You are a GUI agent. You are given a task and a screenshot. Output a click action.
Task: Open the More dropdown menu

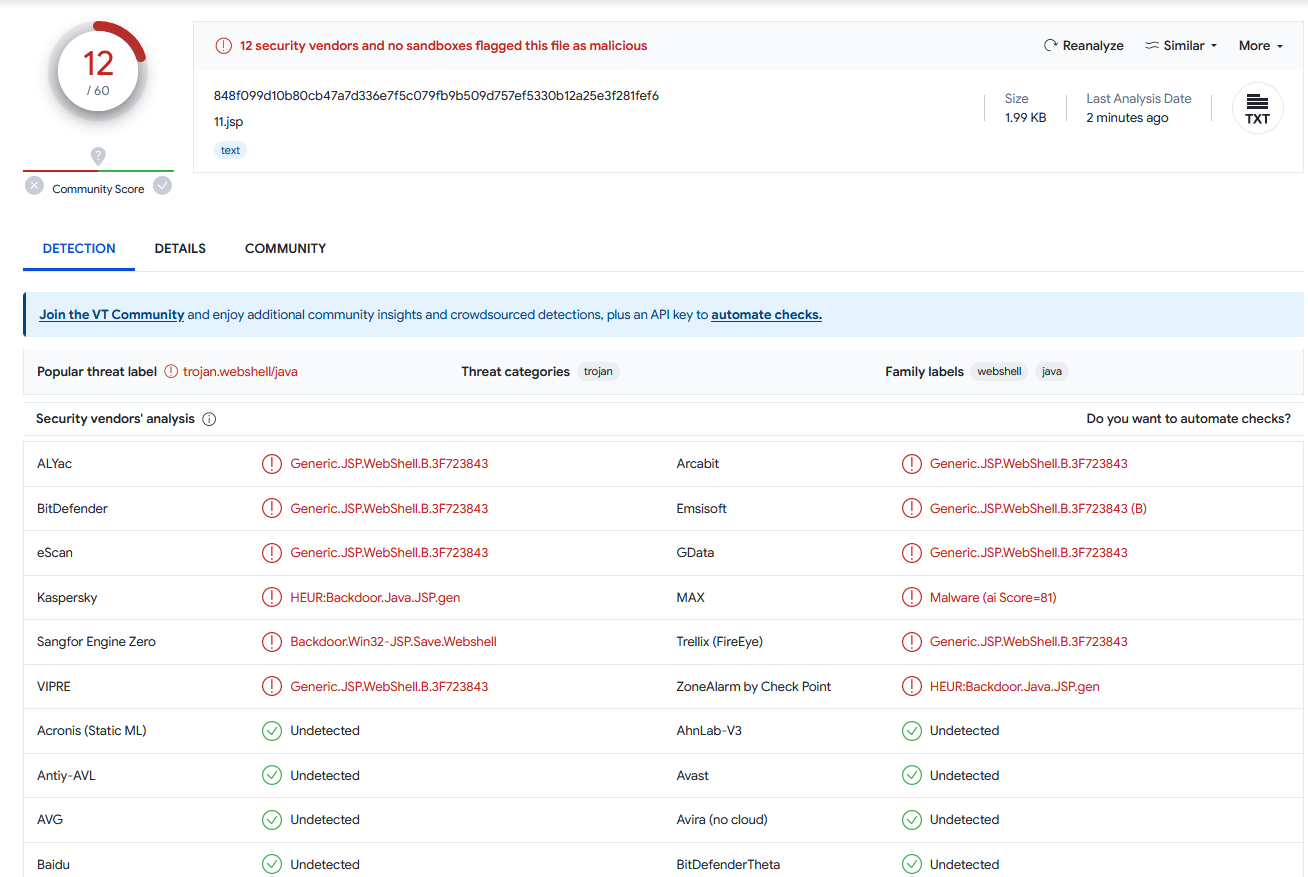pyautogui.click(x=1260, y=46)
